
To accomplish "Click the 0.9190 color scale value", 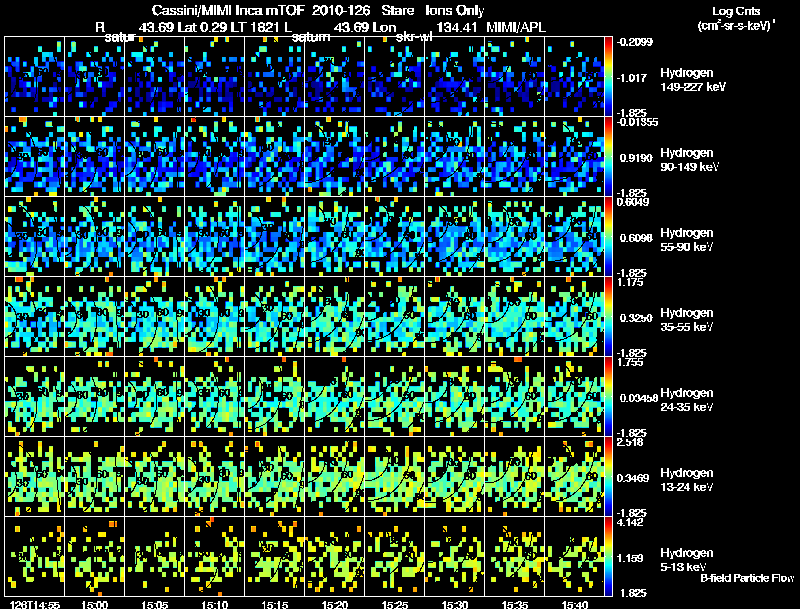I will 636,158.
